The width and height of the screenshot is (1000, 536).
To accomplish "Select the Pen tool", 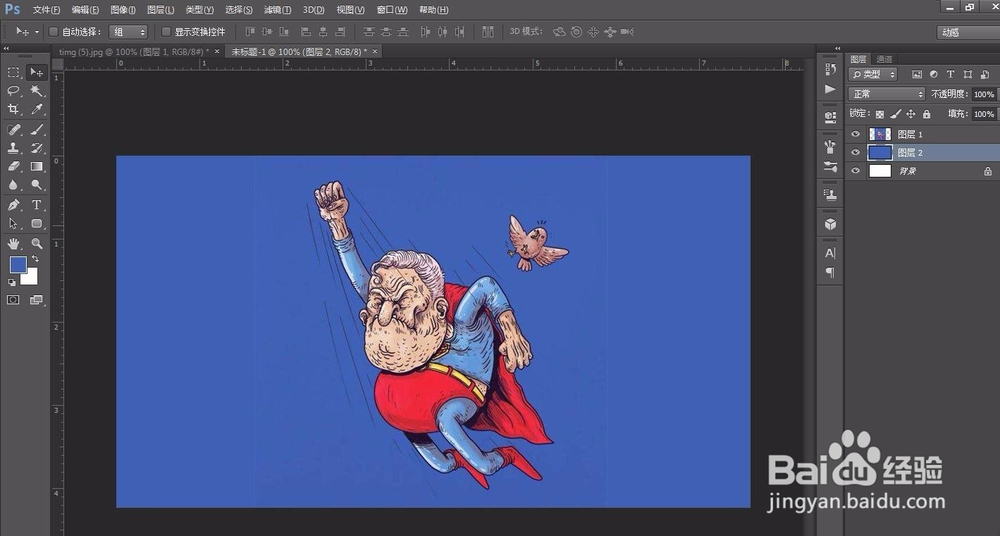I will pos(13,205).
